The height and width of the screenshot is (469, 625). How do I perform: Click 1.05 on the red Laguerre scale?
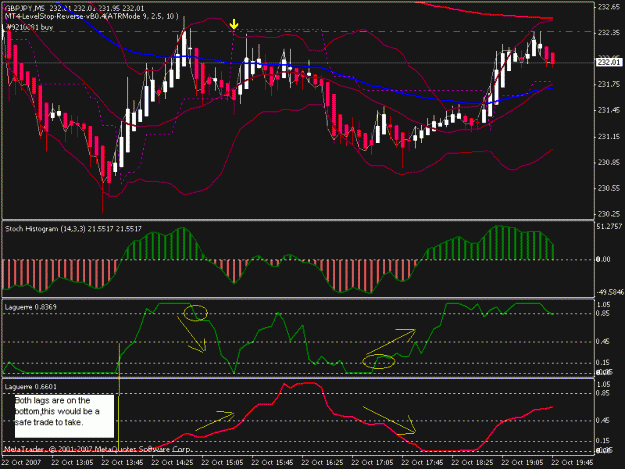click(x=603, y=385)
